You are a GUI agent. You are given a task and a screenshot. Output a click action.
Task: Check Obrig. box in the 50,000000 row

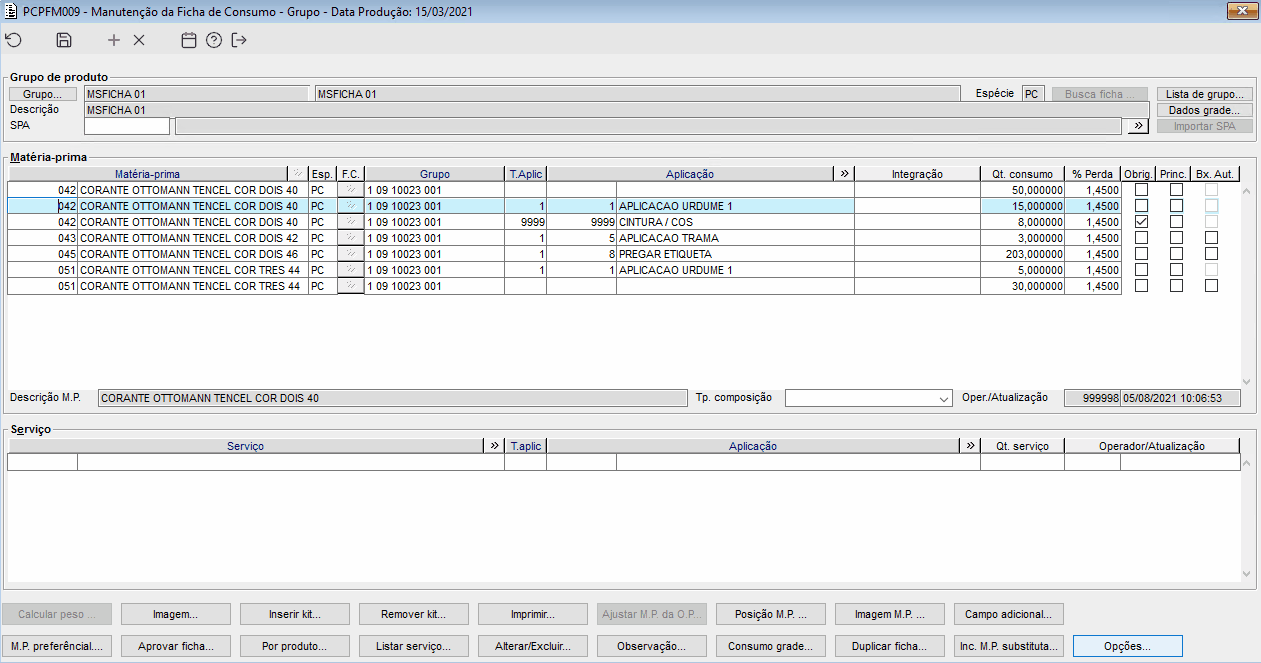pyautogui.click(x=1141, y=189)
